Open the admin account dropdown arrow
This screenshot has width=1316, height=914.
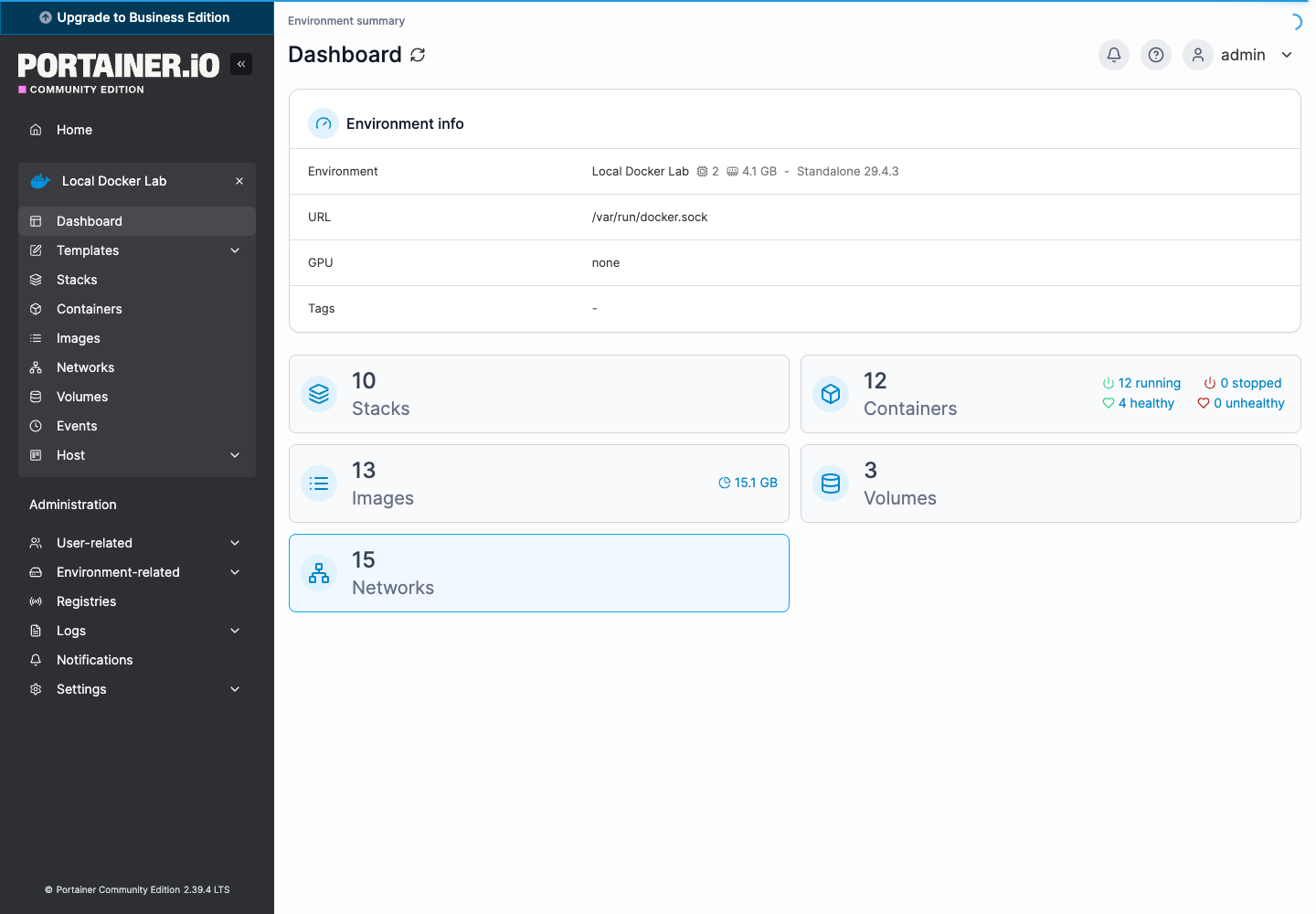pyautogui.click(x=1287, y=55)
